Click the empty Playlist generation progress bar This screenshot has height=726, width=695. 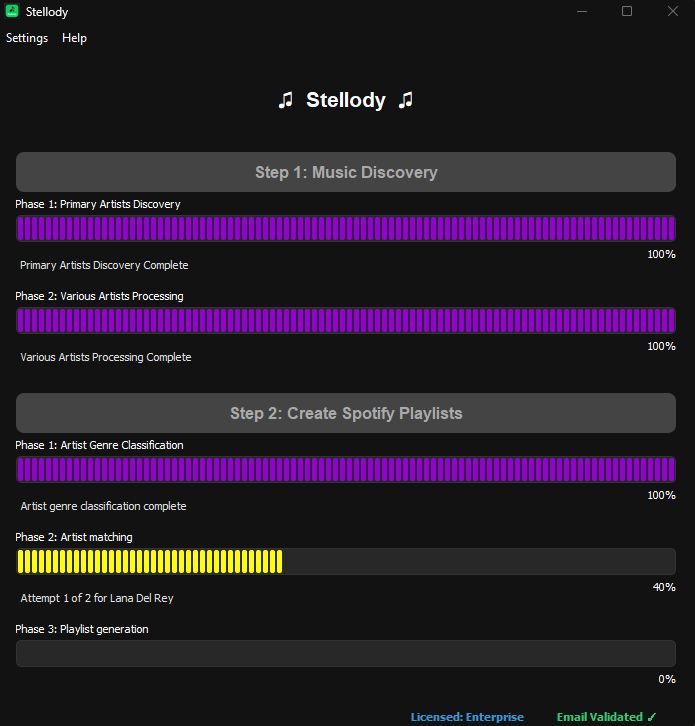click(346, 653)
